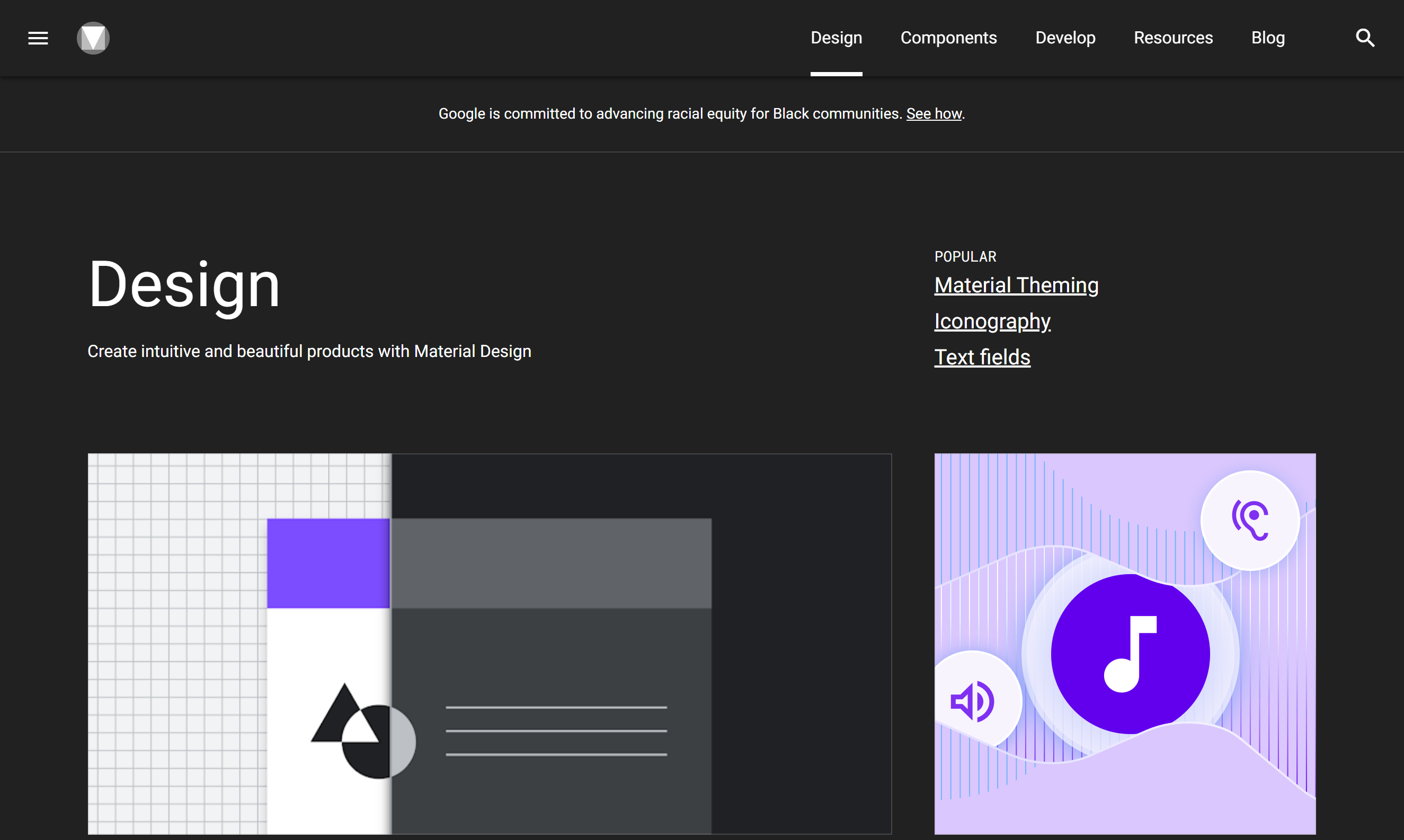Click 'Create intuitive and beautiful products' subtitle
Screen dimensions: 1404x840
point(309,352)
